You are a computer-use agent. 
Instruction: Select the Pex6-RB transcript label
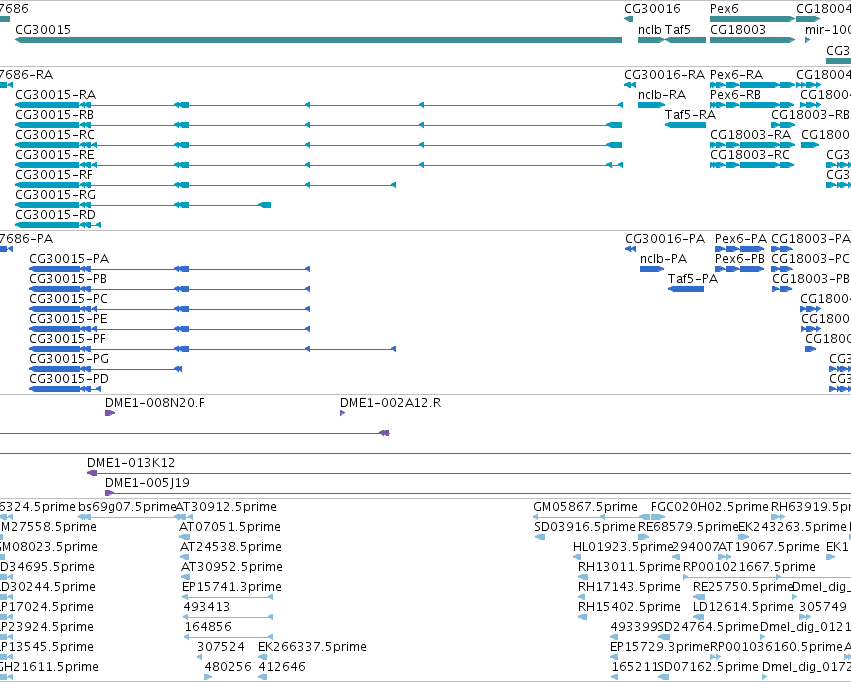coord(735,95)
